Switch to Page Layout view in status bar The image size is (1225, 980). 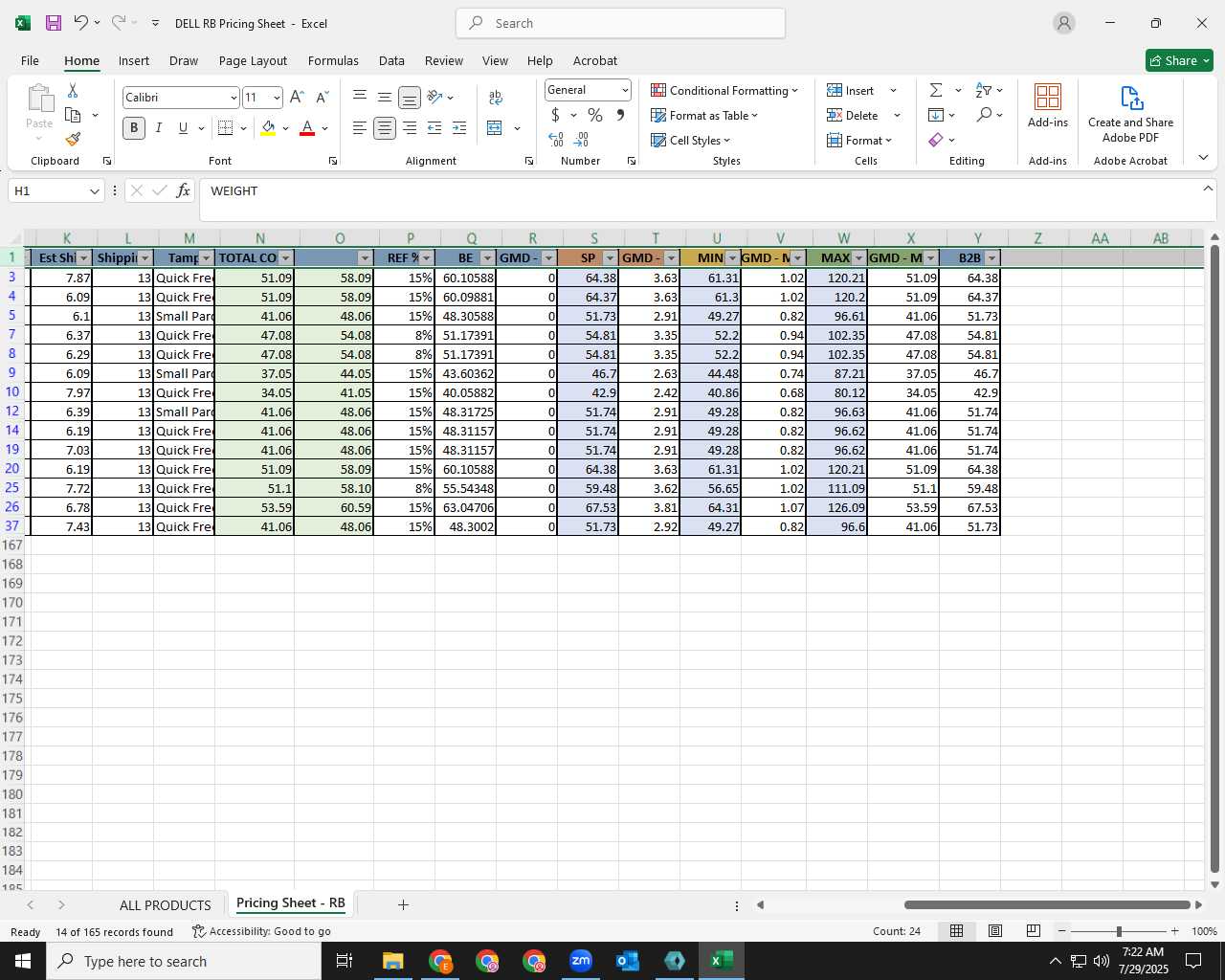point(994,931)
